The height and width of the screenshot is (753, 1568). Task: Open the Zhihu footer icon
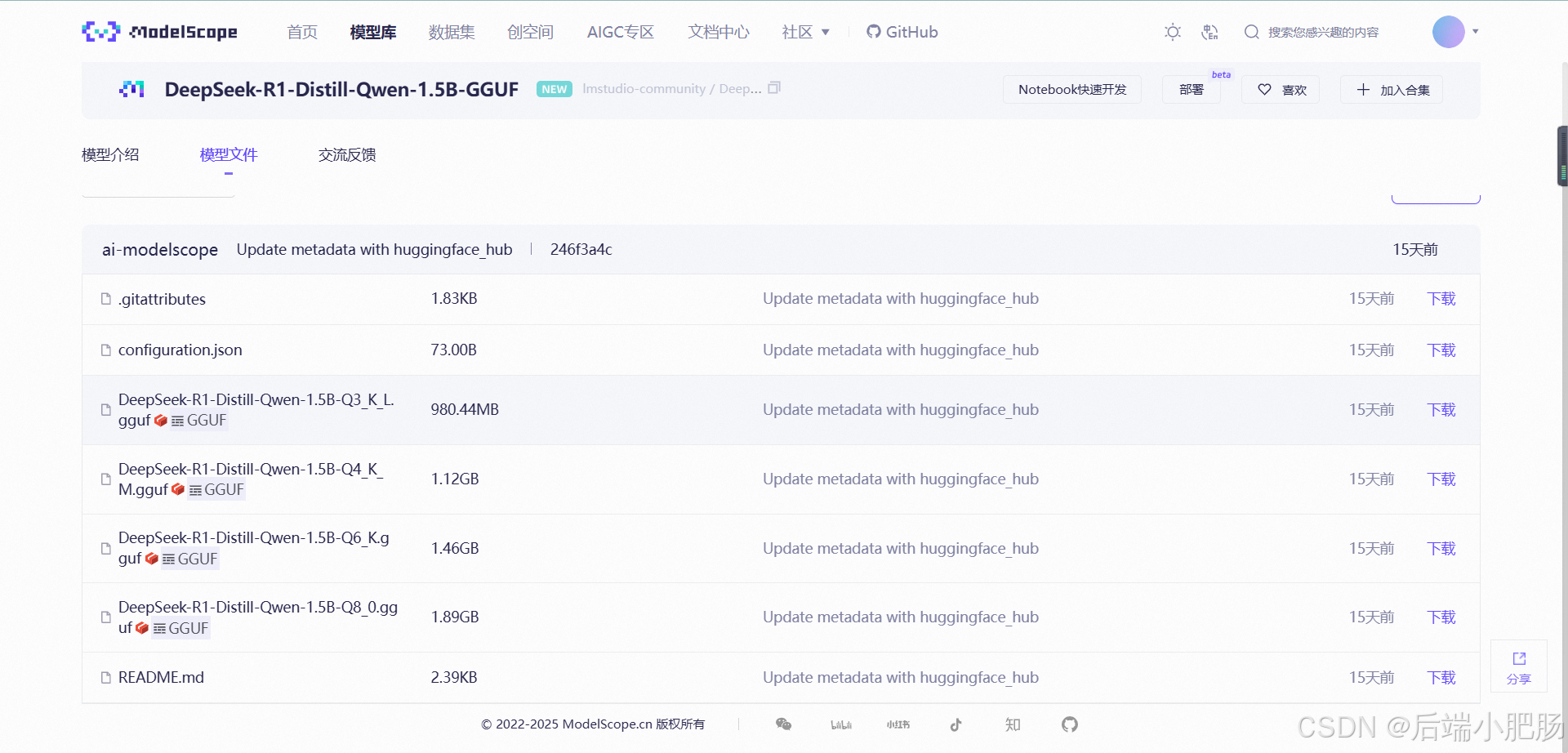[1013, 724]
